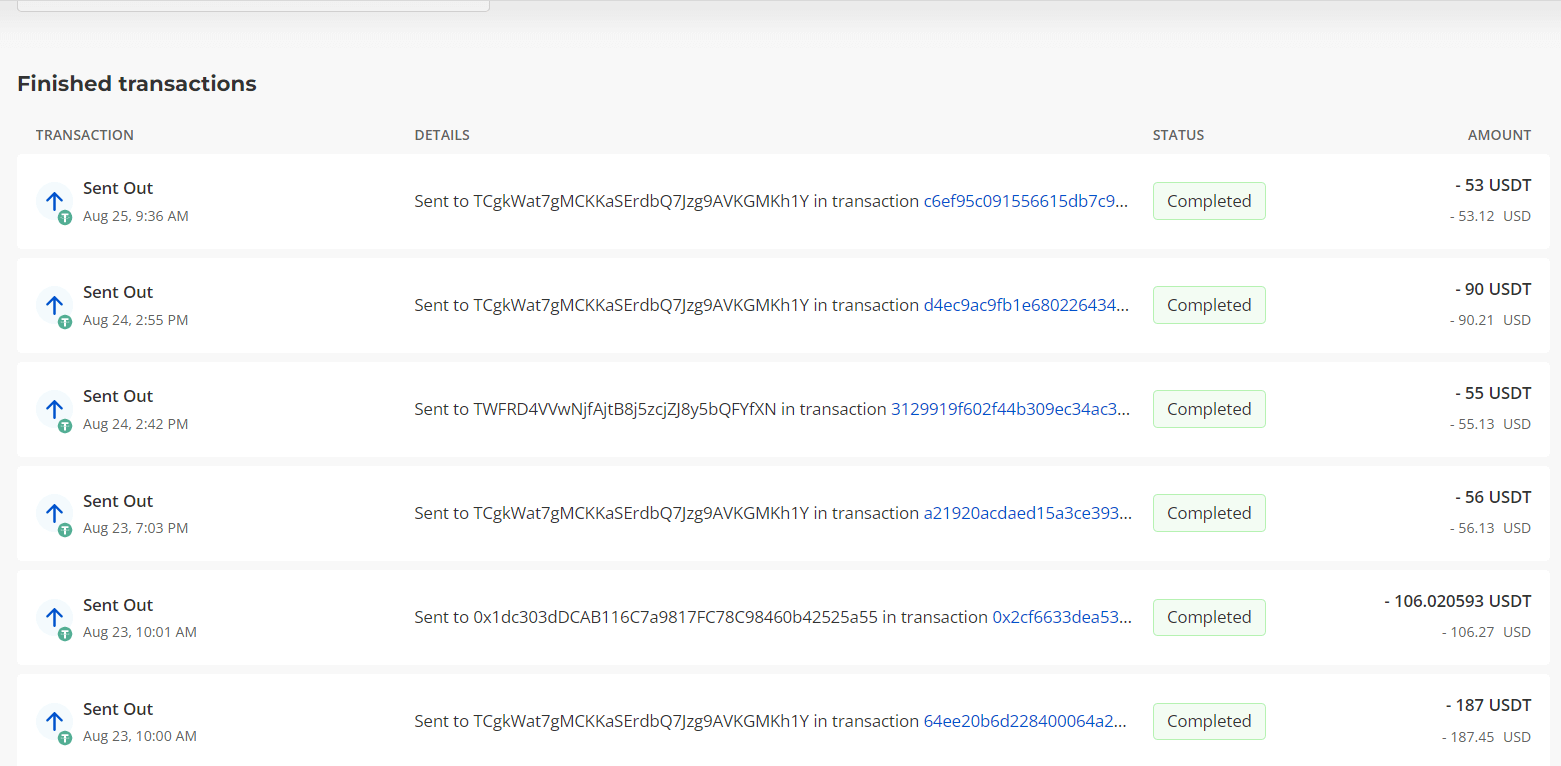Open transaction hash link a21920acdaed15a3ce393
This screenshot has height=766, width=1561.
[1026, 513]
